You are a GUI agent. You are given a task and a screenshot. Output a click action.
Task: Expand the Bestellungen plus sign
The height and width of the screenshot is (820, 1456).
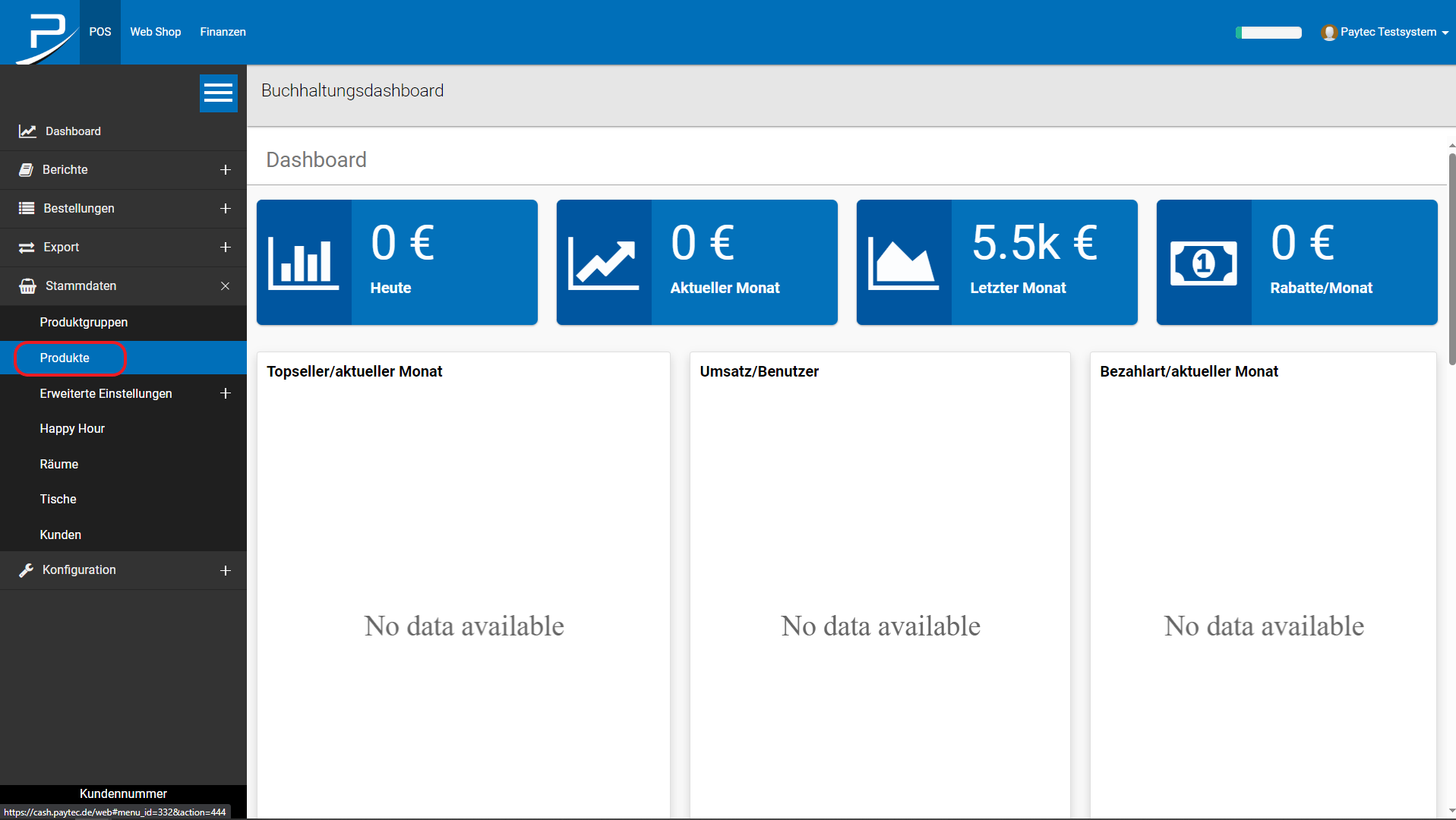(x=225, y=209)
